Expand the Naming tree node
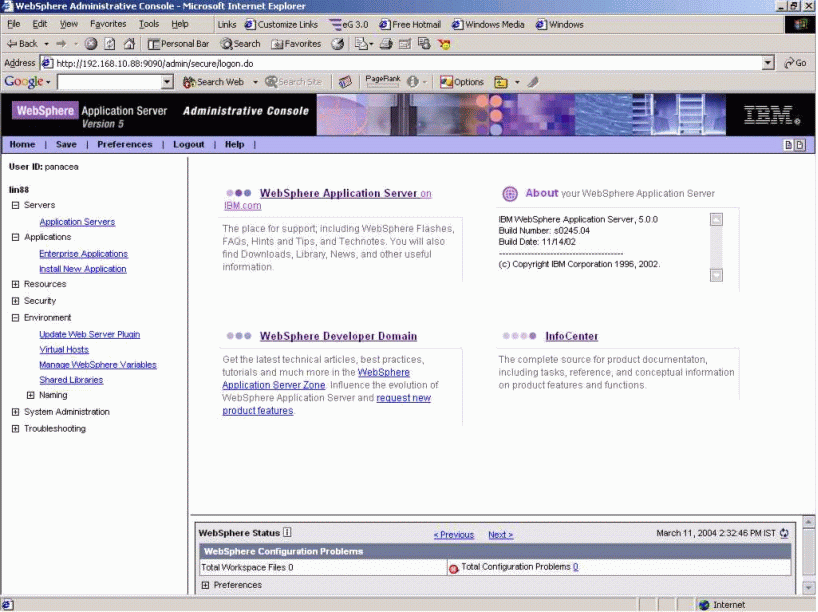The image size is (818, 612). pos(31,395)
